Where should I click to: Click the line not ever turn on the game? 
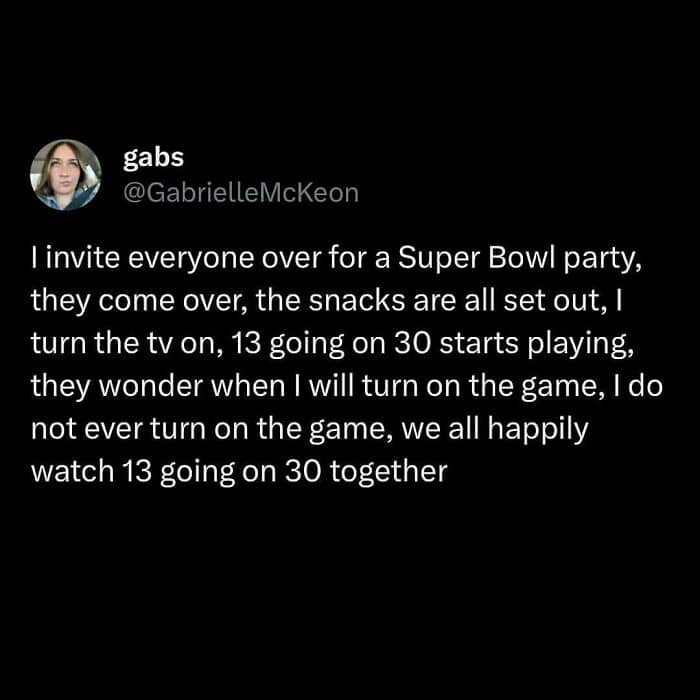[x=310, y=430]
